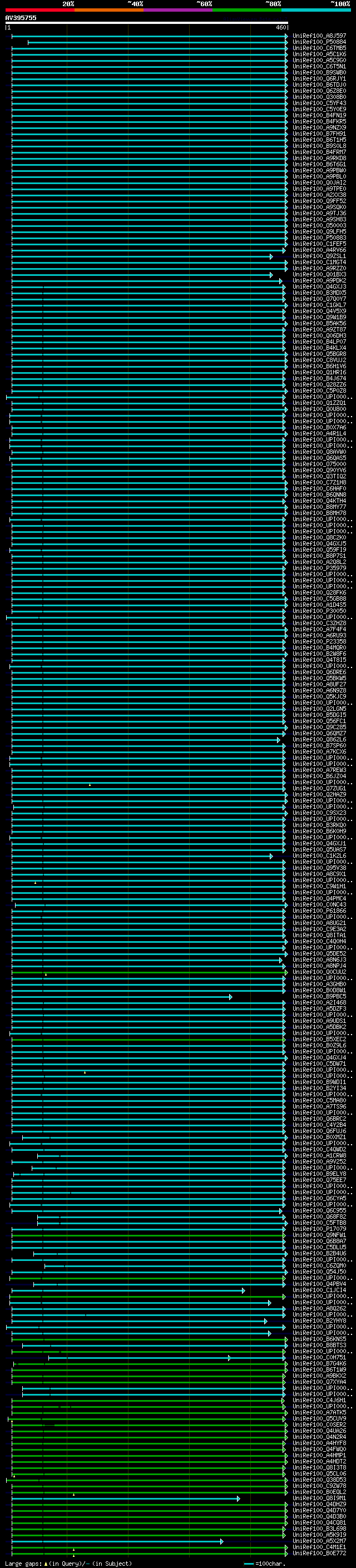Screen dimensions: 356x1568
Task: Select the UniRef100_O75000 label
Action: [319, 464]
